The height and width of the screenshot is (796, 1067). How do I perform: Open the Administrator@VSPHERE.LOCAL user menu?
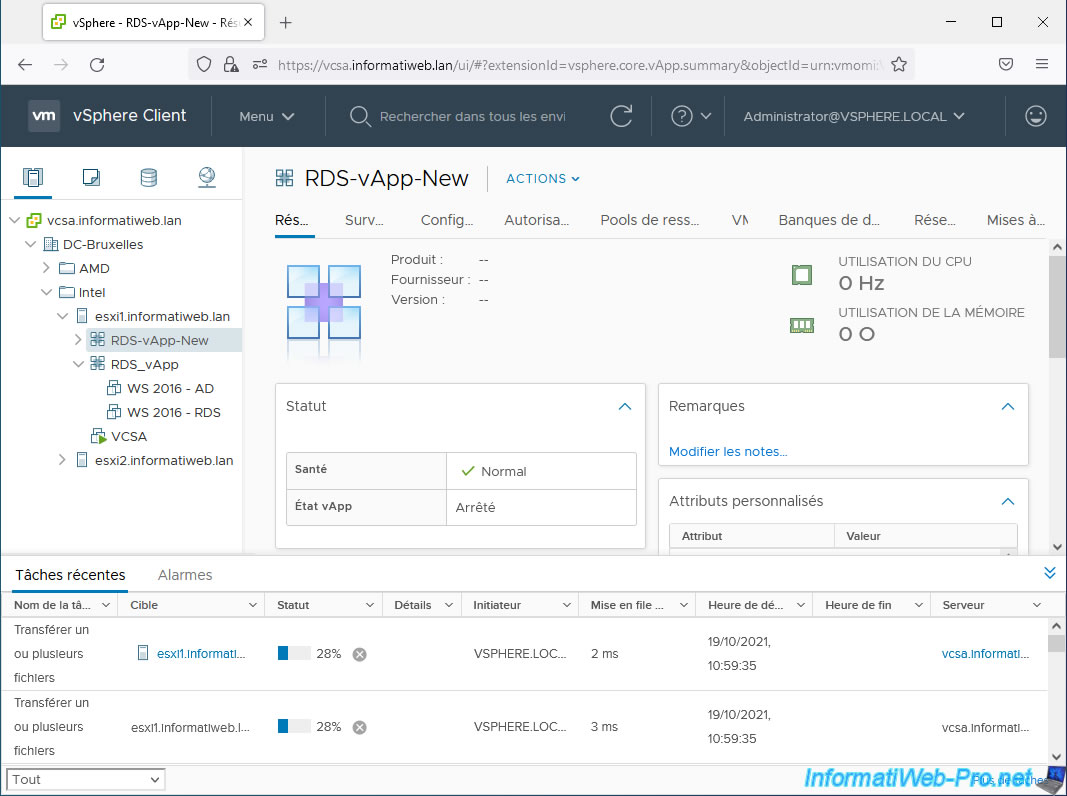pyautogui.click(x=853, y=116)
